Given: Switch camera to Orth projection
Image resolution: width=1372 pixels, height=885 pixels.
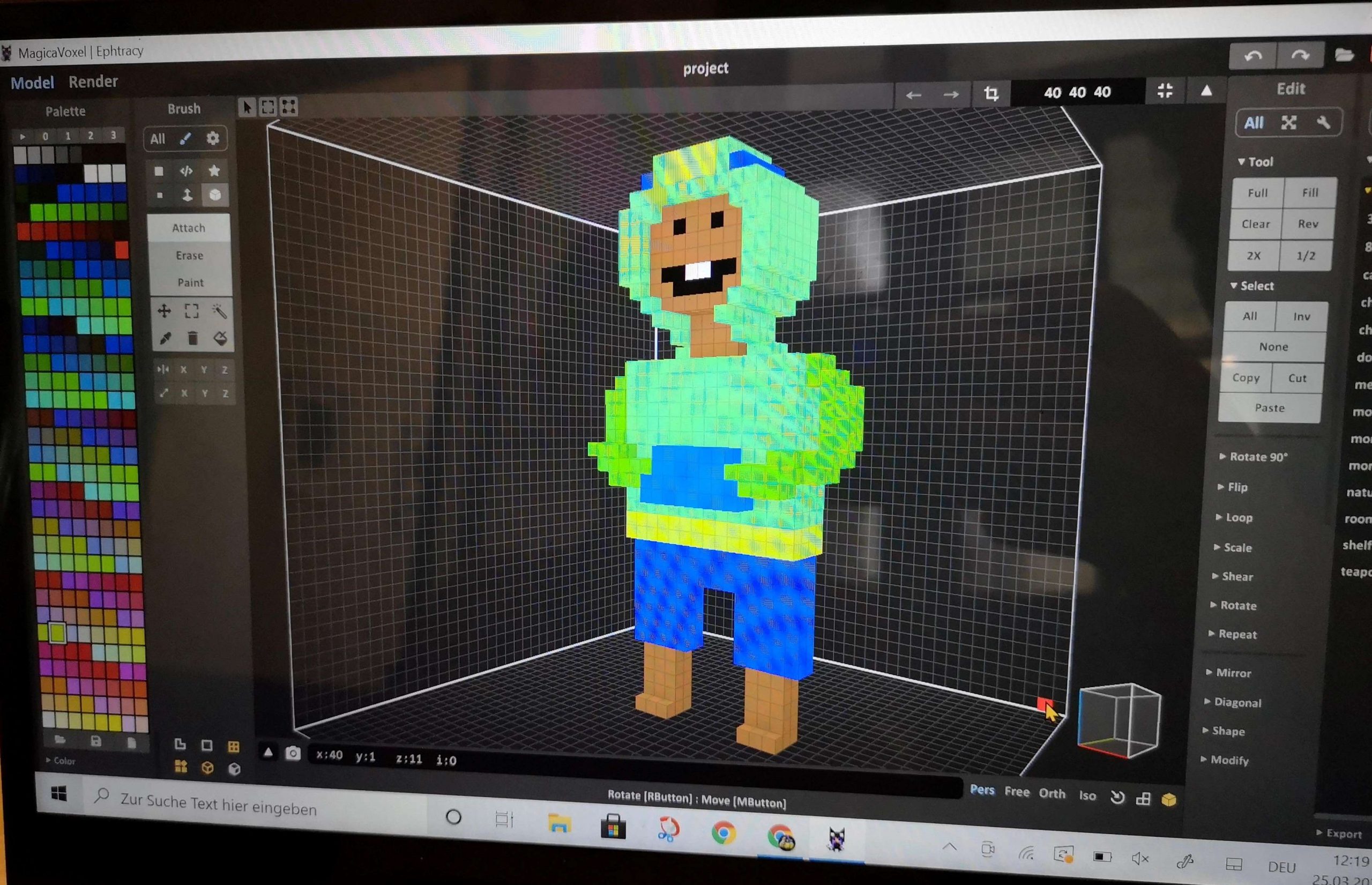Looking at the screenshot, I should point(1052,794).
